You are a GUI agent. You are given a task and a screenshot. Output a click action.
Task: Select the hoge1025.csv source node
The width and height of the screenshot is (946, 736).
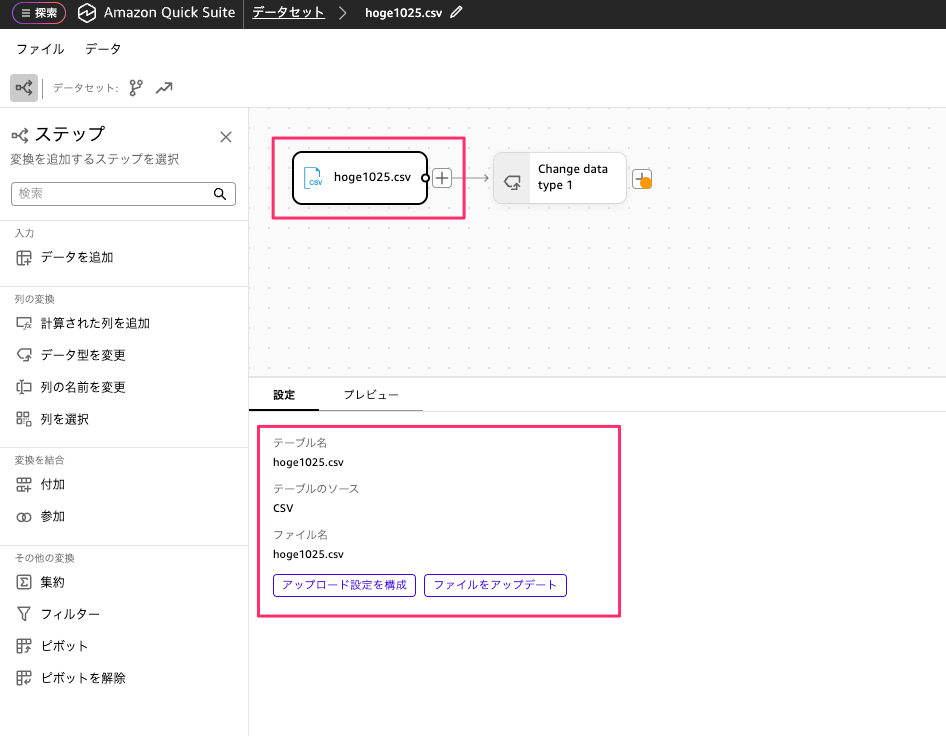360,178
